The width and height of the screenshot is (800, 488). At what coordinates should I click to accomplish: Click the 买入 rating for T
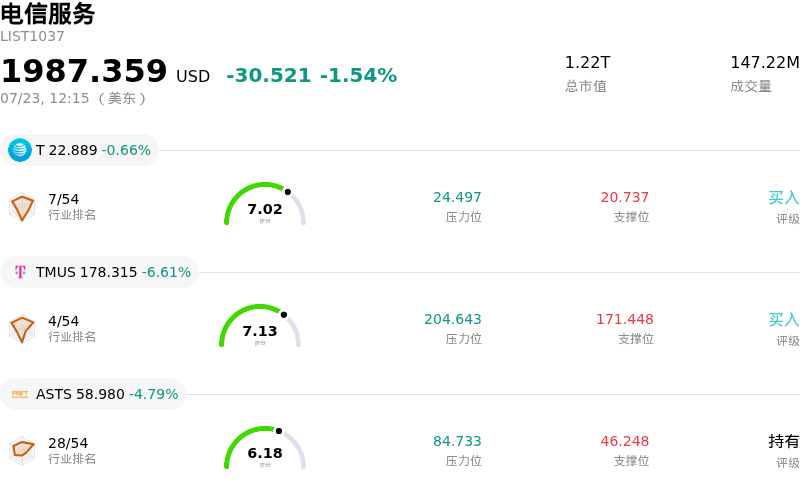pyautogui.click(x=784, y=198)
